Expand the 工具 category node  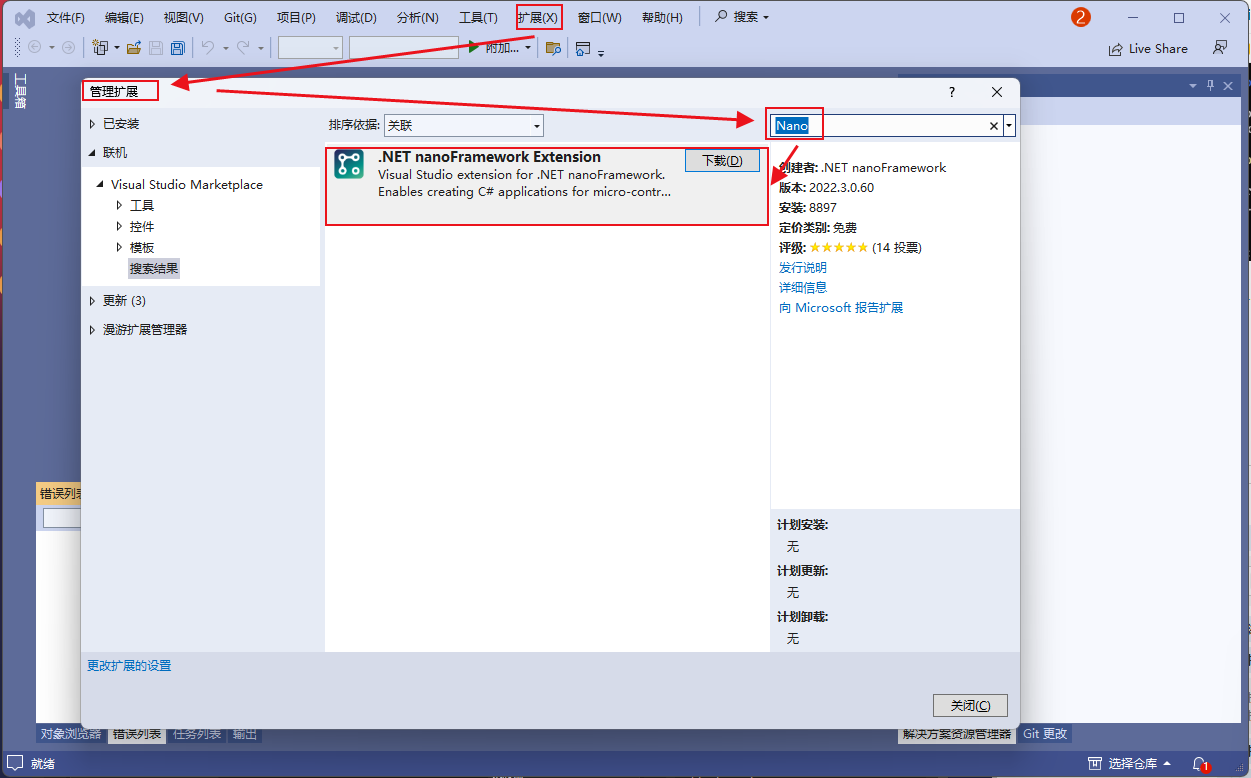(x=120, y=205)
